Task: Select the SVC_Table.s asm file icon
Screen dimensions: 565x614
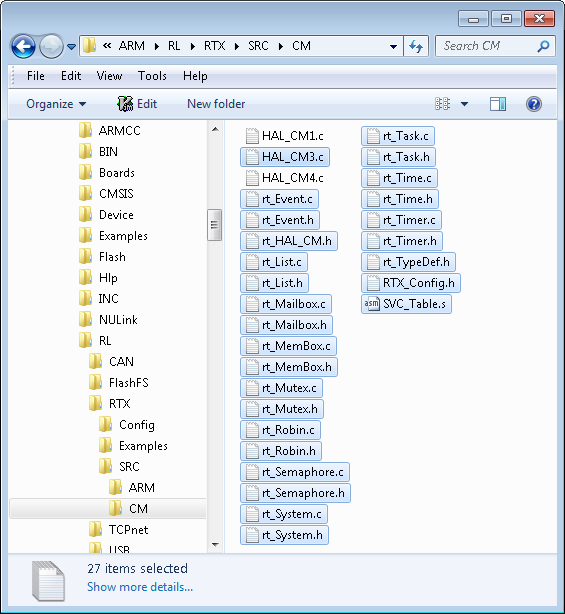Action: 372,304
